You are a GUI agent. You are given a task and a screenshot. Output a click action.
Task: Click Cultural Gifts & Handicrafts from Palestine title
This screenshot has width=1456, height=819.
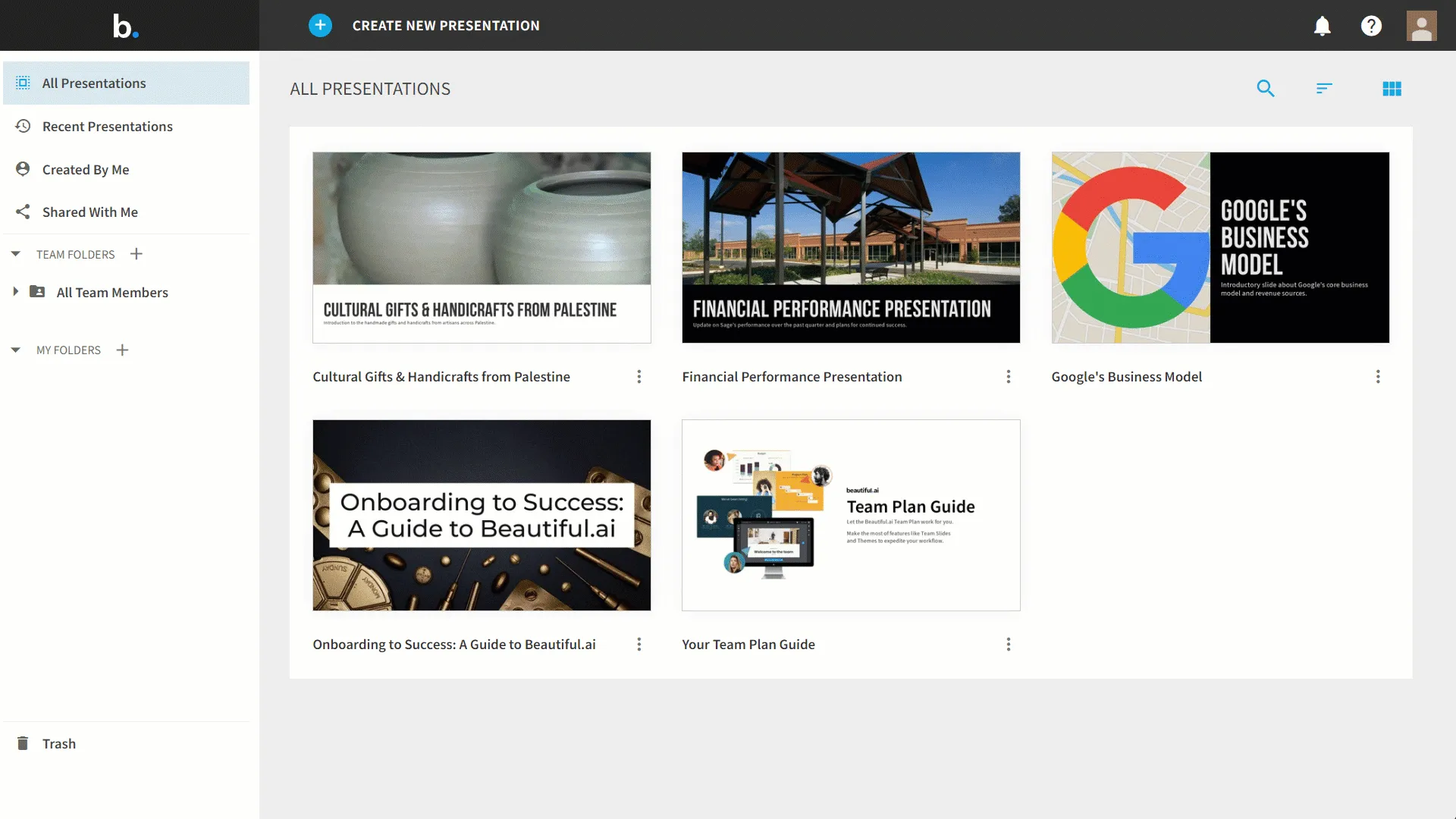click(x=441, y=377)
